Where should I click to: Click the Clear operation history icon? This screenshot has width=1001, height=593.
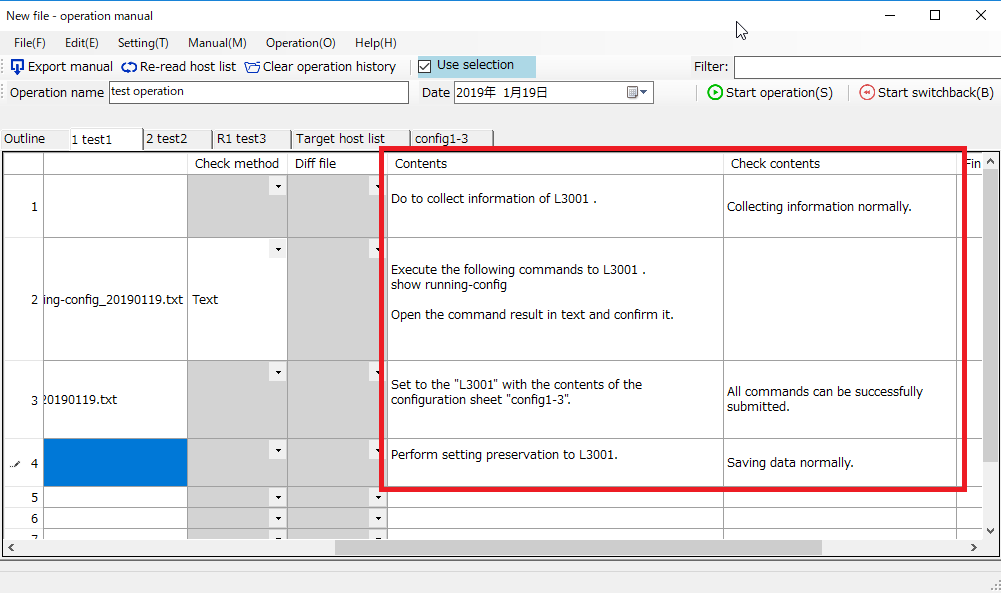[x=252, y=67]
